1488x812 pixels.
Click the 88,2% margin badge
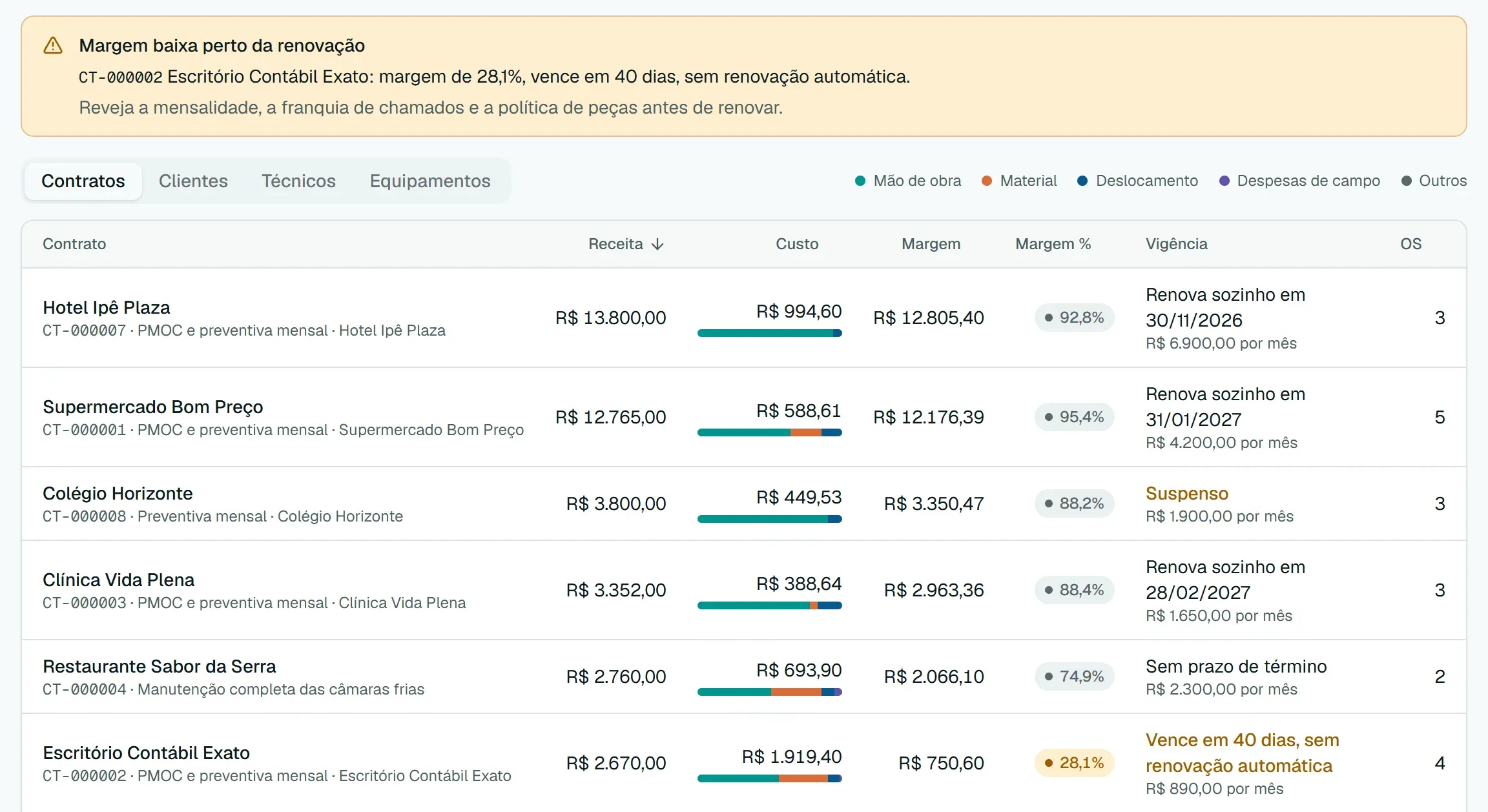pos(1074,503)
